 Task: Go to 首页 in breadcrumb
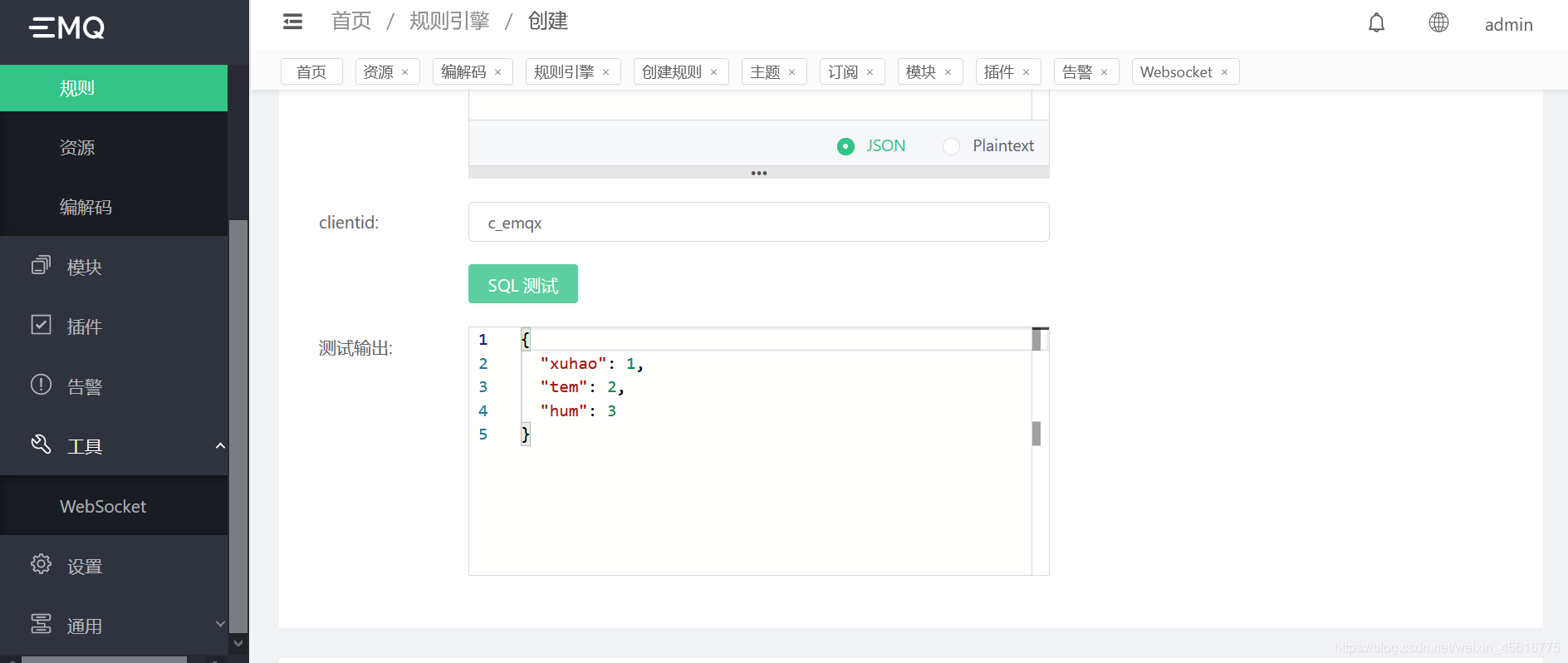tap(351, 22)
